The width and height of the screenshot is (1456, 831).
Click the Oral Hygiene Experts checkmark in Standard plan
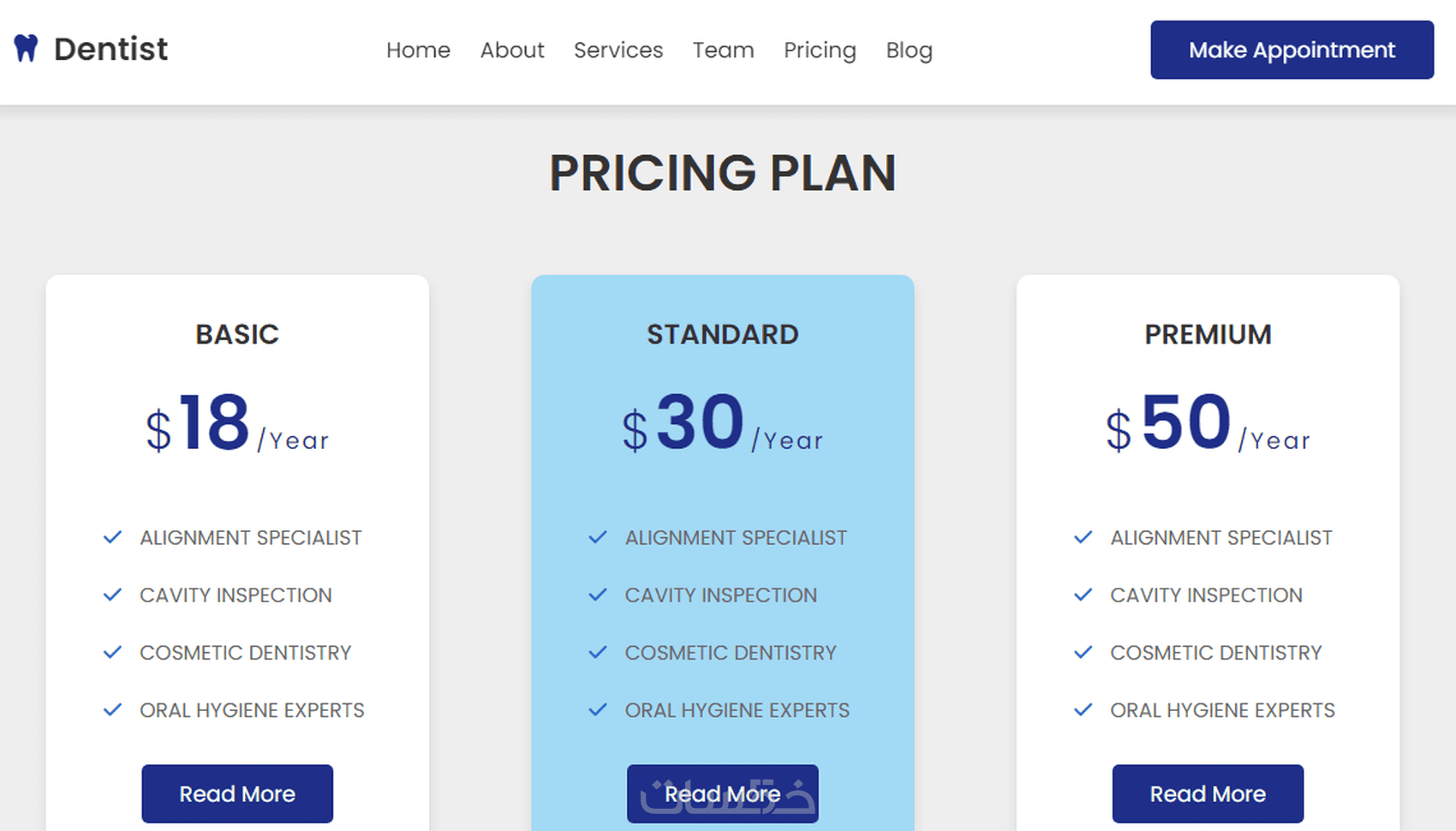tap(598, 710)
